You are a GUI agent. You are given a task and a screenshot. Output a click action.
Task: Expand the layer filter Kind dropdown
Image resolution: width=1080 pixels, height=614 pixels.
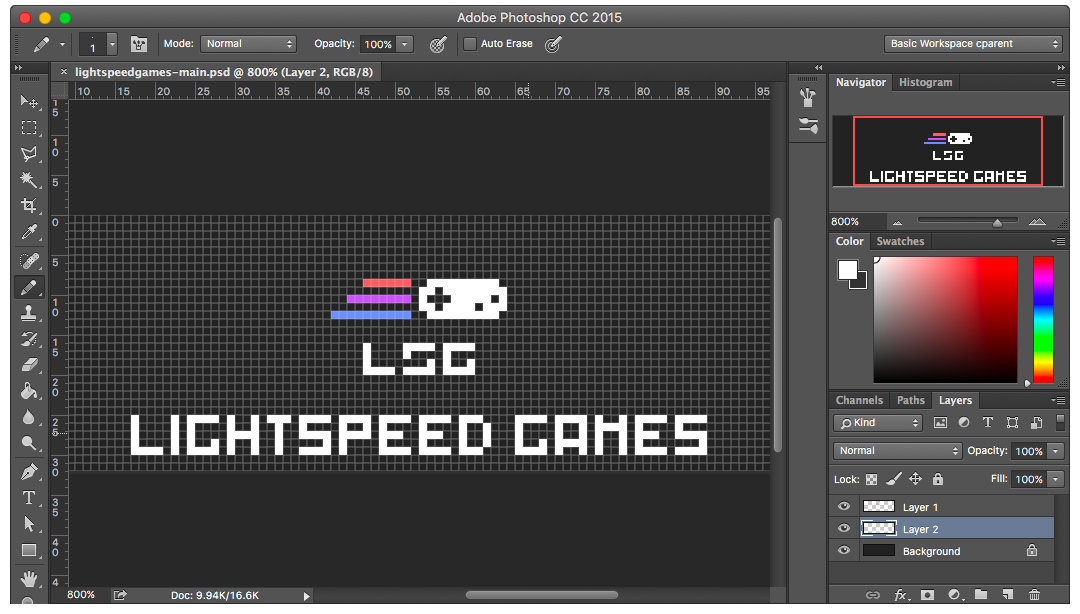coord(878,423)
